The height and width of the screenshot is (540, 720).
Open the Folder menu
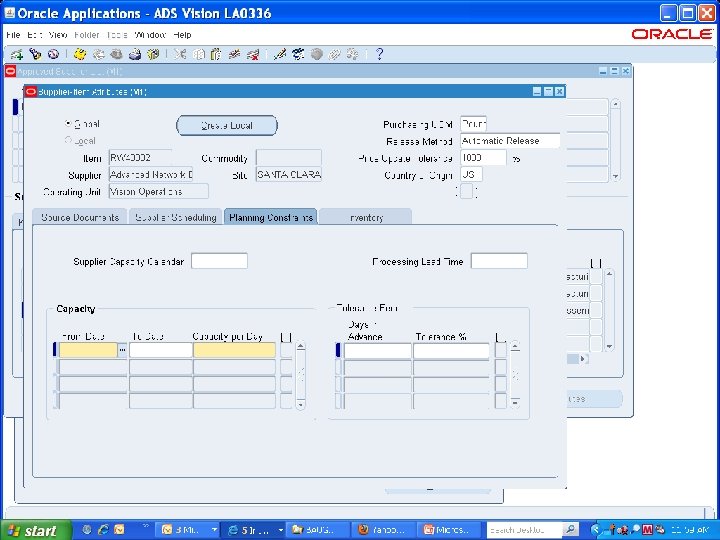pos(86,35)
